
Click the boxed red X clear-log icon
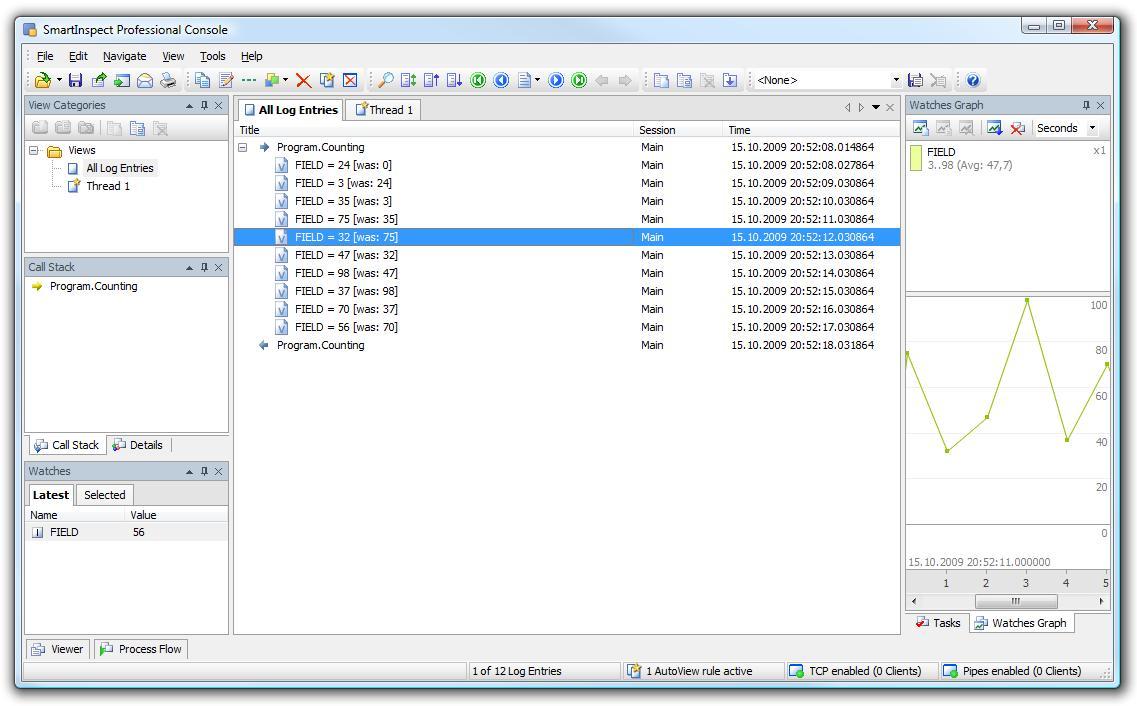[350, 80]
